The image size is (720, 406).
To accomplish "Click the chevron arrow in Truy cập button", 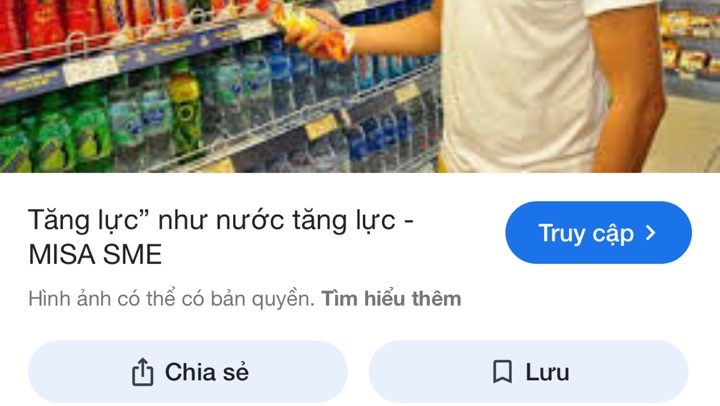I will click(651, 233).
